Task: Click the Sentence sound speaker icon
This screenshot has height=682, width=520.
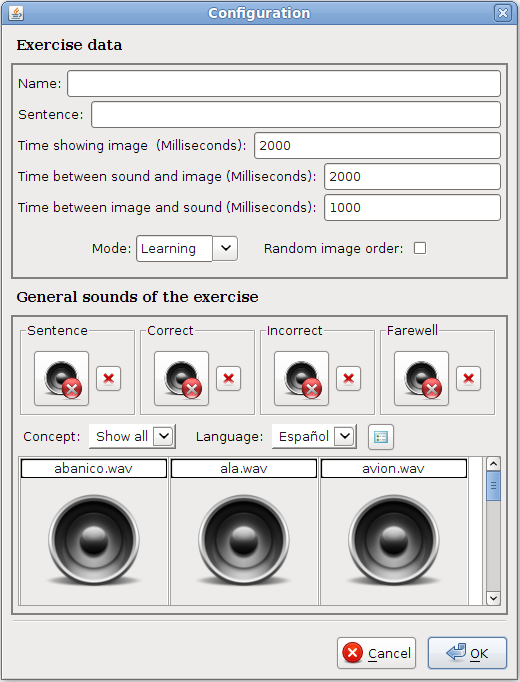Action: click(x=61, y=378)
